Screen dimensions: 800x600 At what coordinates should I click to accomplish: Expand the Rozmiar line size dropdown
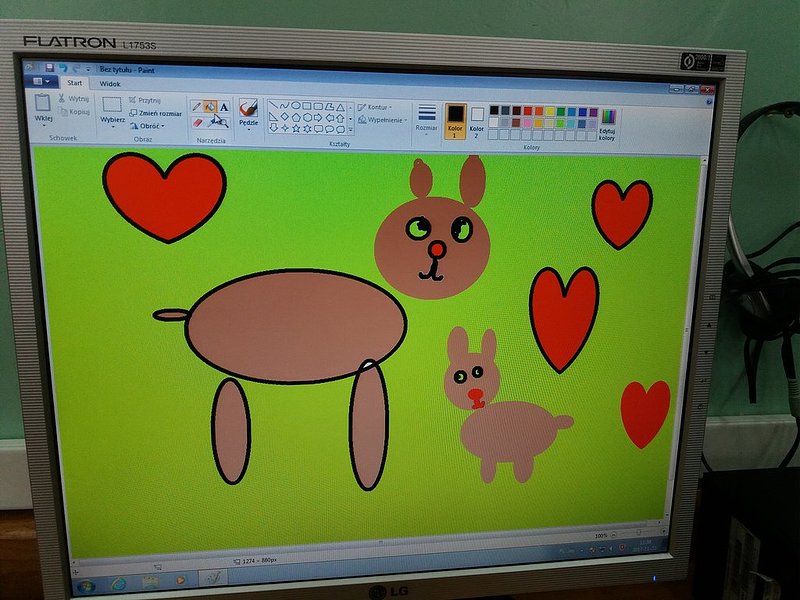pyautogui.click(x=427, y=117)
